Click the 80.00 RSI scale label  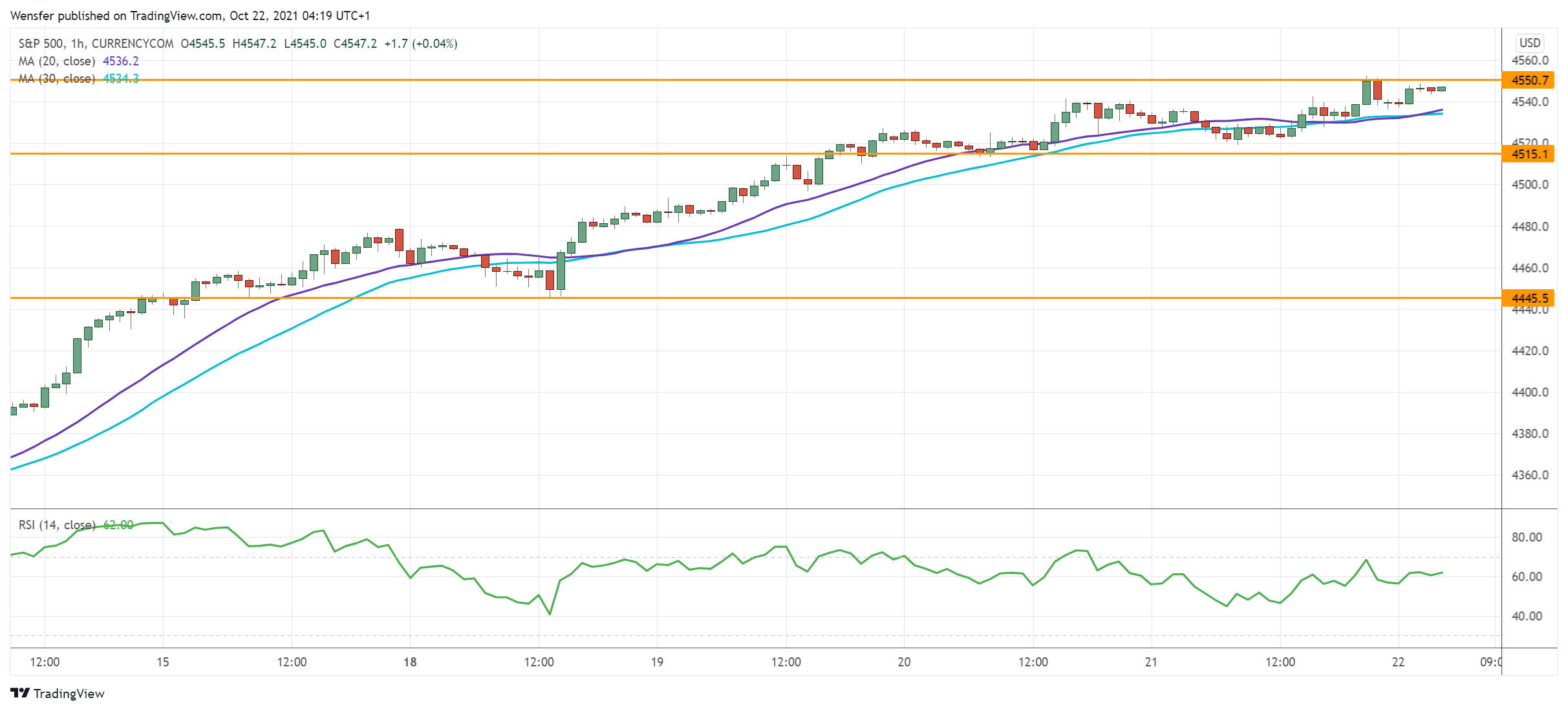point(1527,537)
